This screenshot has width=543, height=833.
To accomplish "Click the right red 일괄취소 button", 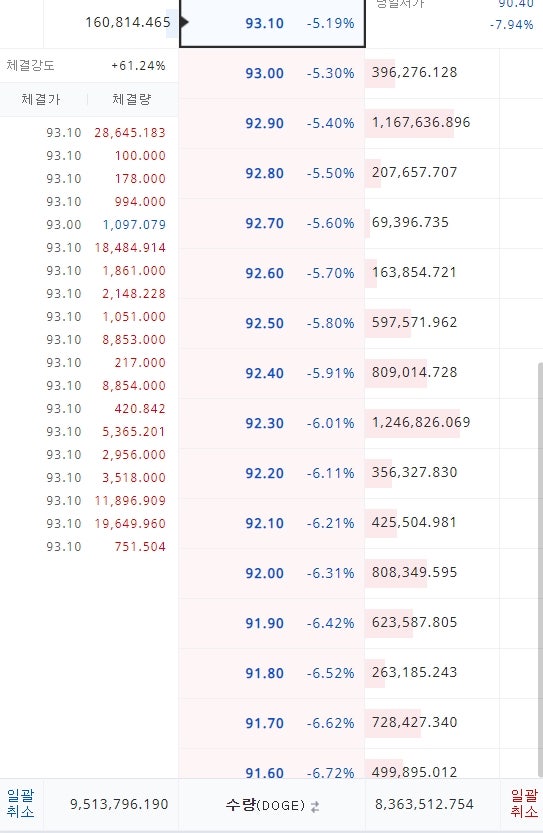I will click(x=524, y=804).
